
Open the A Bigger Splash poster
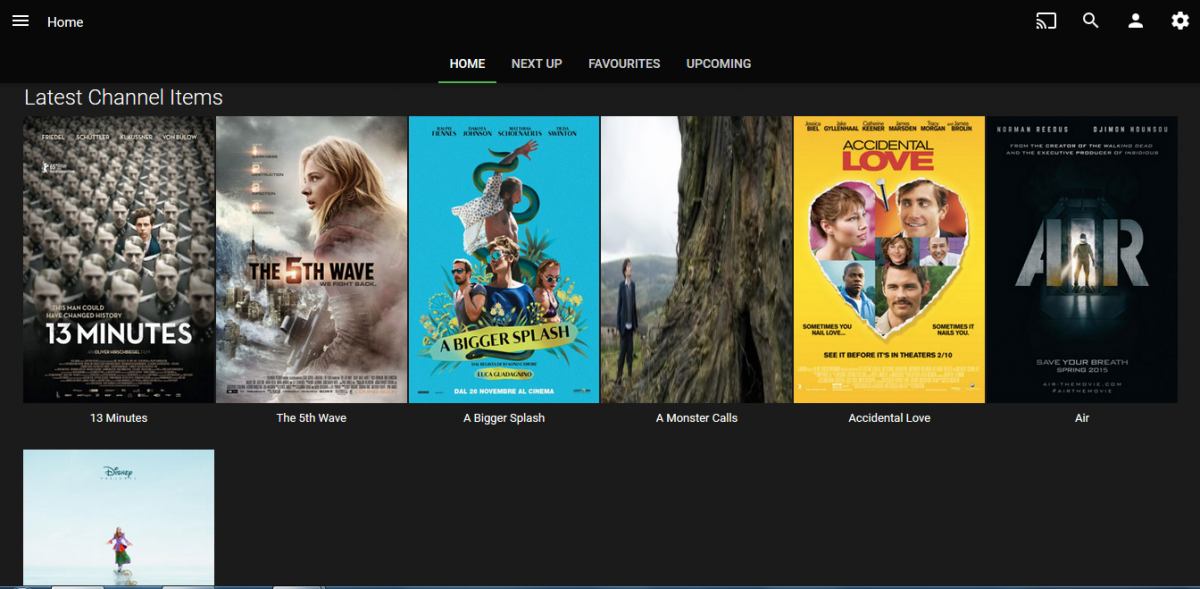504,260
